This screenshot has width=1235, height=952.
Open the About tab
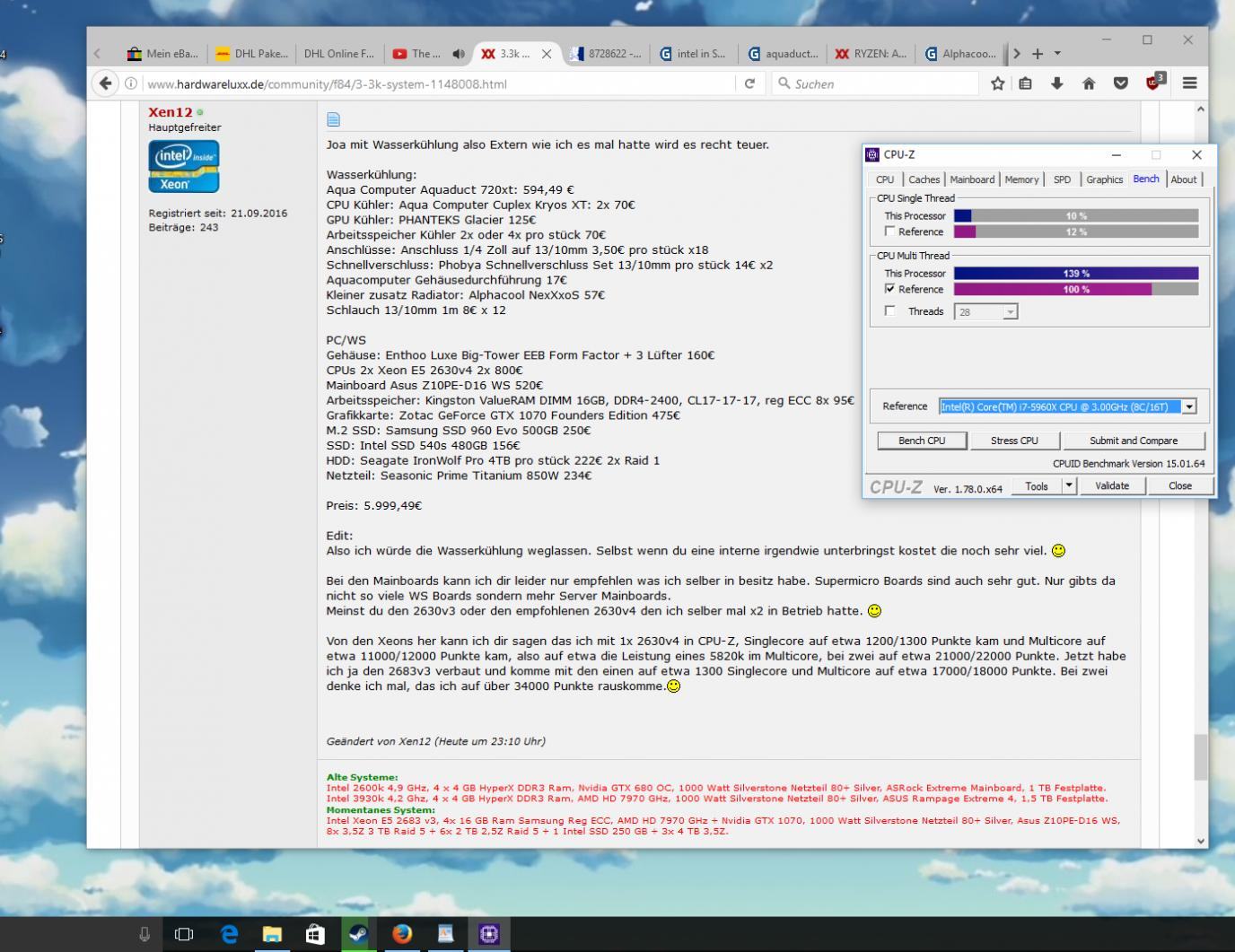pos(1184,179)
